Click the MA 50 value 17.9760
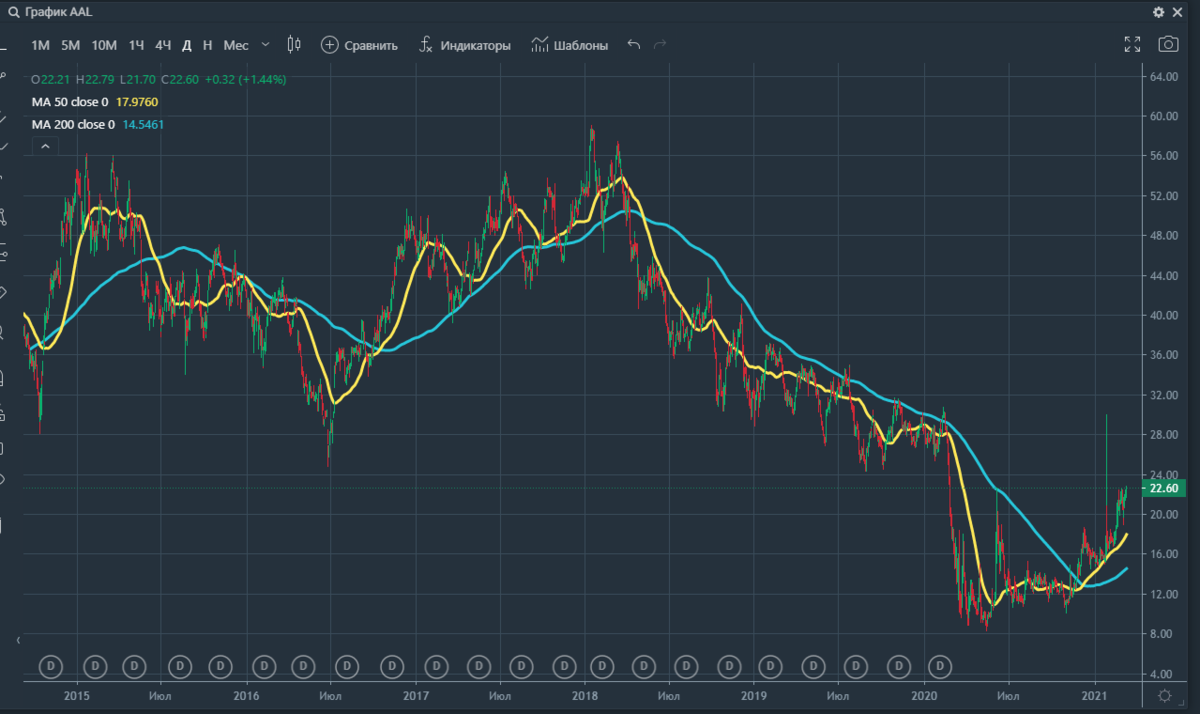Viewport: 1200px width, 714px height. click(138, 102)
